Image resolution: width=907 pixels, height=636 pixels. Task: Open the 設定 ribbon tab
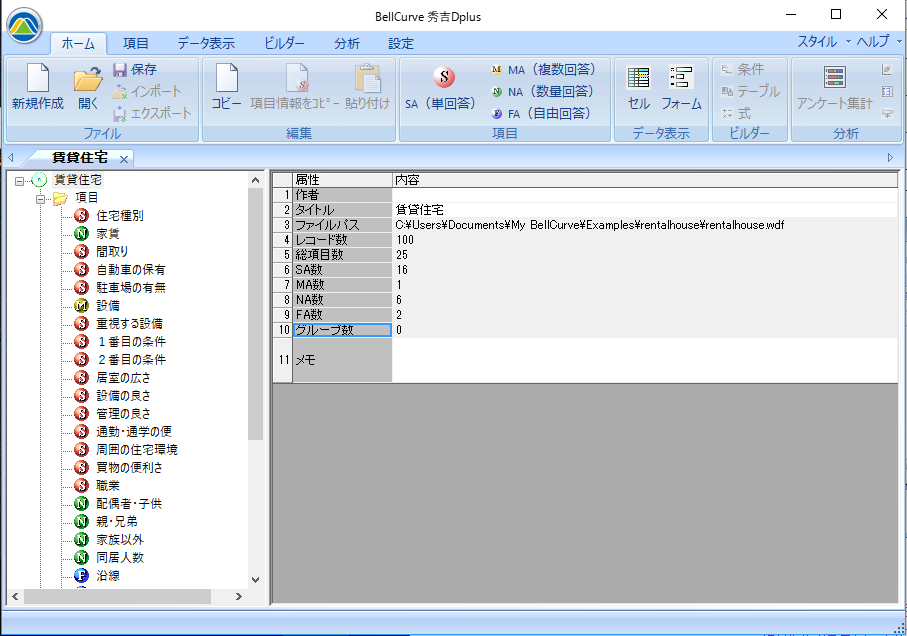[x=401, y=43]
